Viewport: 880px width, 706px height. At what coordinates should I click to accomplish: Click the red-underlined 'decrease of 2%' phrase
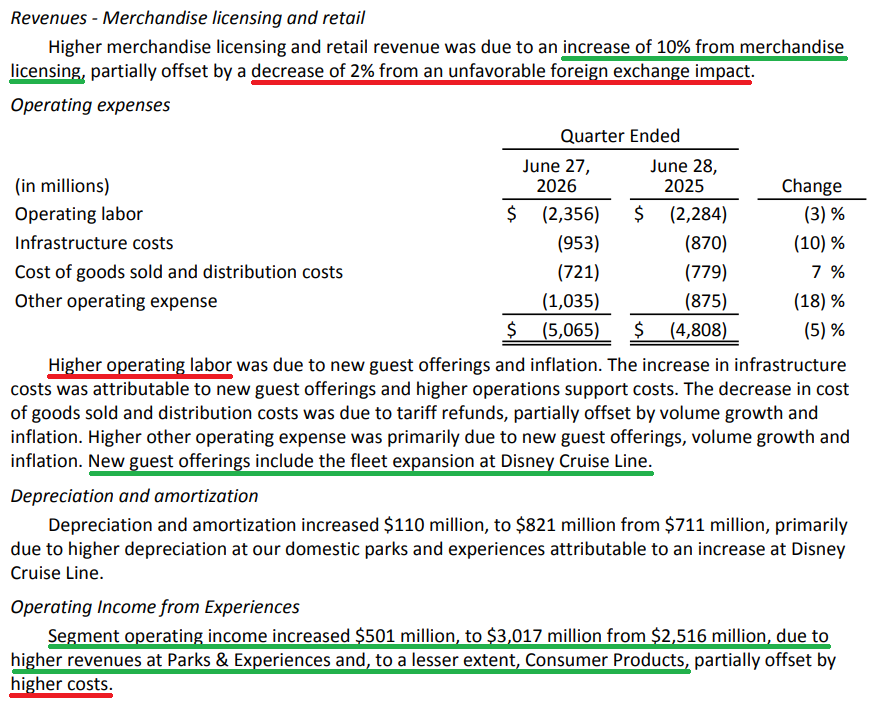point(313,71)
